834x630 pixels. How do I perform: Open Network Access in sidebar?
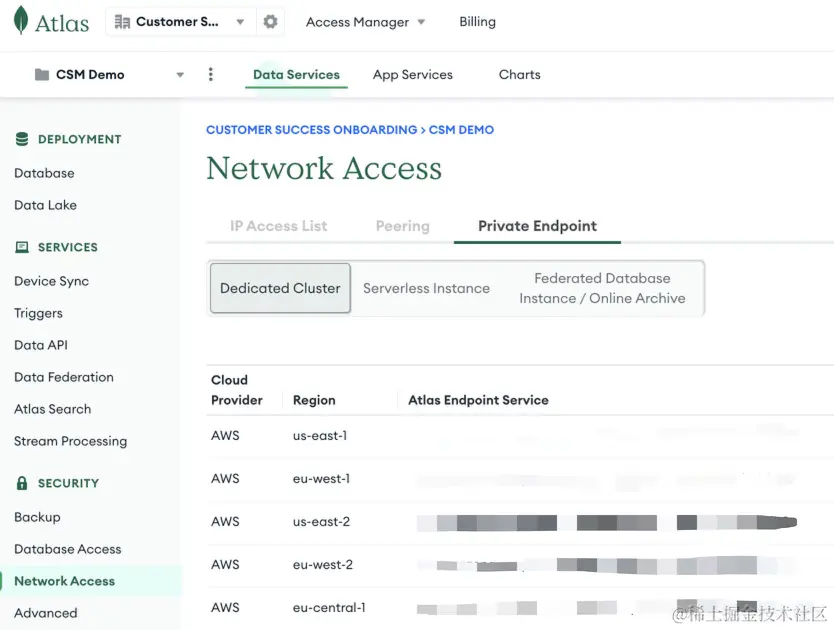point(64,581)
